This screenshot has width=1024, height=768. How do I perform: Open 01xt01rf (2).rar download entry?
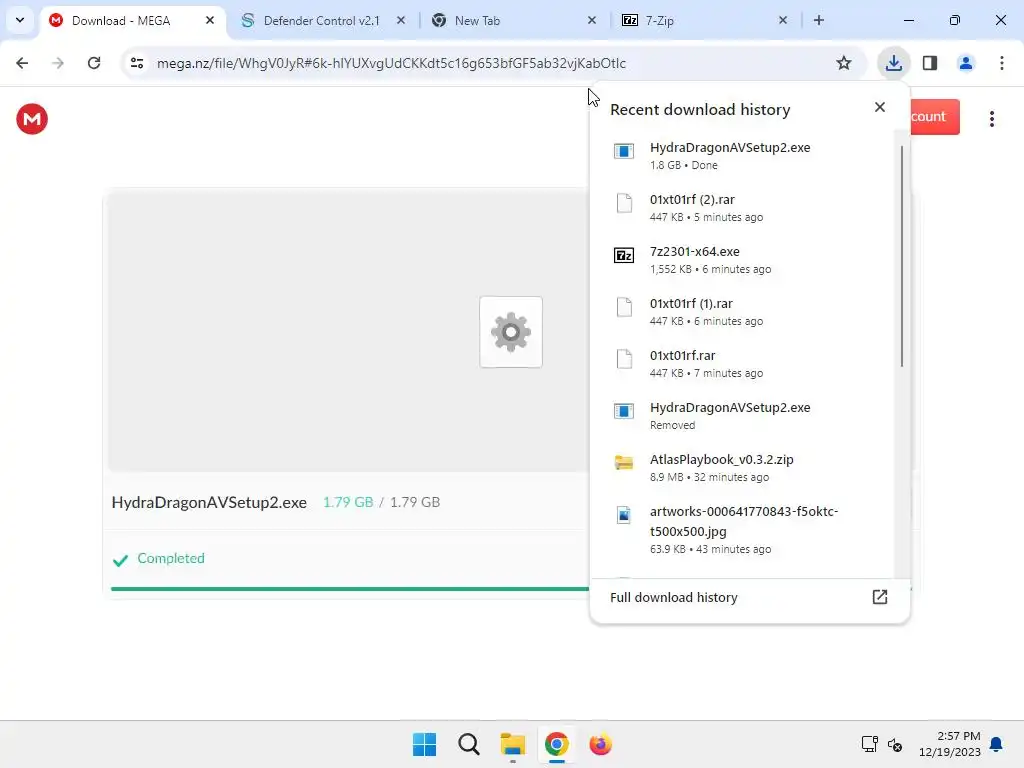[744, 208]
